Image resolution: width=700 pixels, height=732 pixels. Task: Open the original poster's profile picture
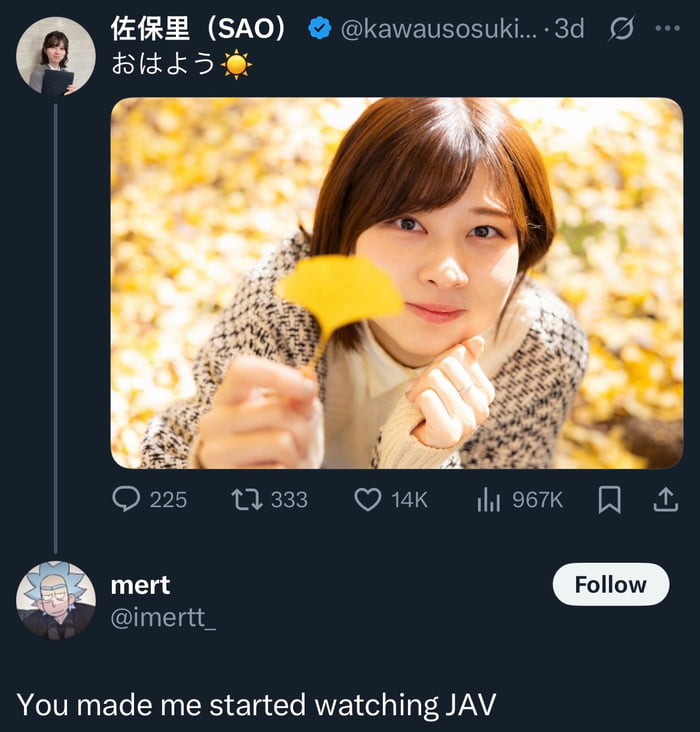point(56,56)
